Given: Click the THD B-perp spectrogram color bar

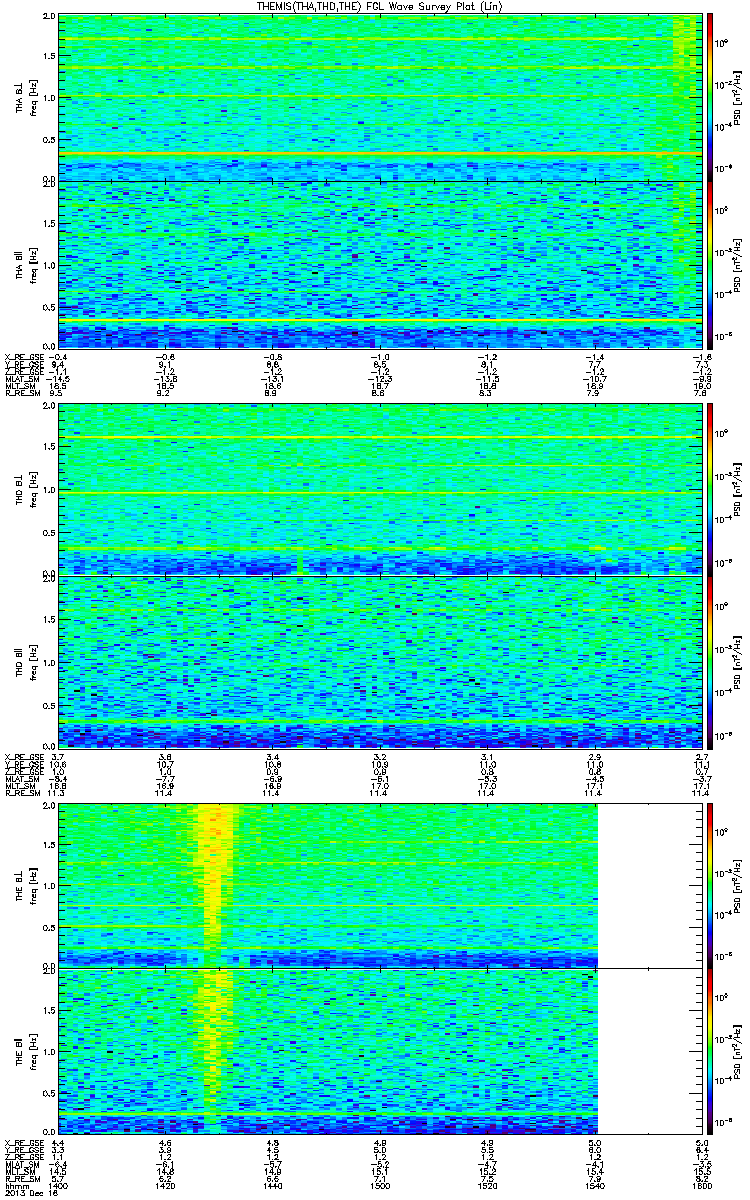Looking at the screenshot, I should pyautogui.click(x=710, y=488).
